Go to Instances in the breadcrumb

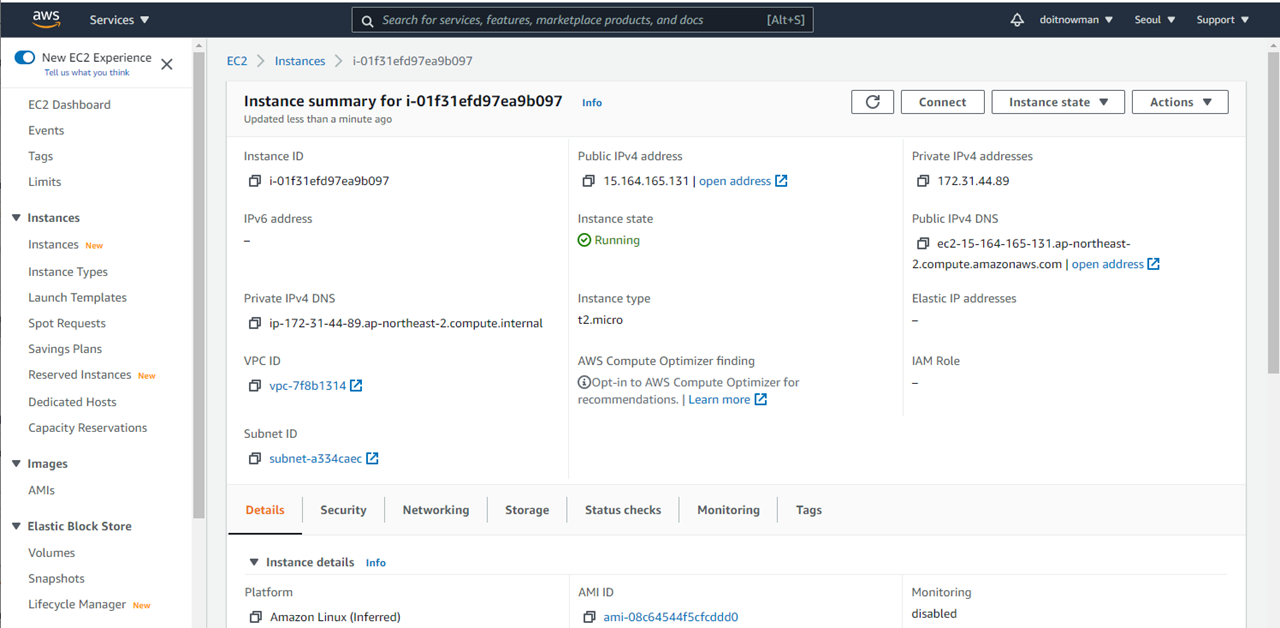(x=300, y=61)
